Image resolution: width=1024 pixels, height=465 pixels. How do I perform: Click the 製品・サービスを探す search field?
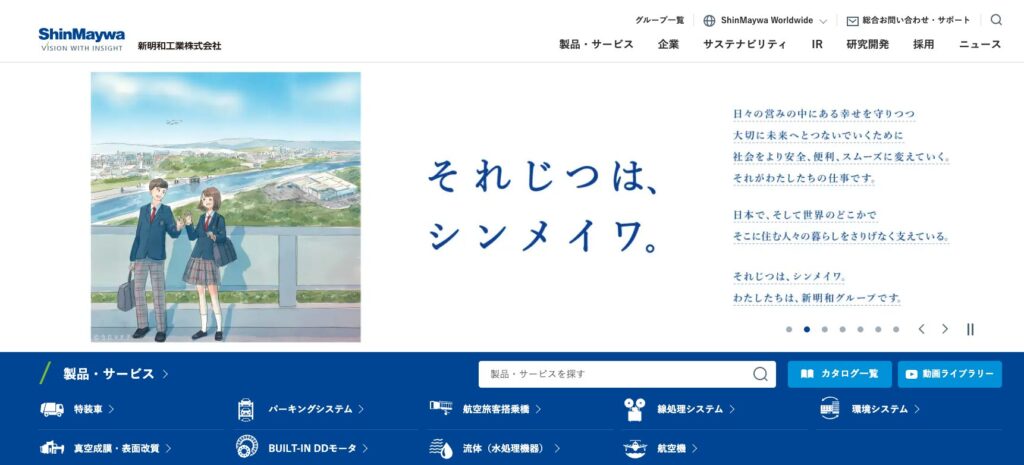coord(615,374)
